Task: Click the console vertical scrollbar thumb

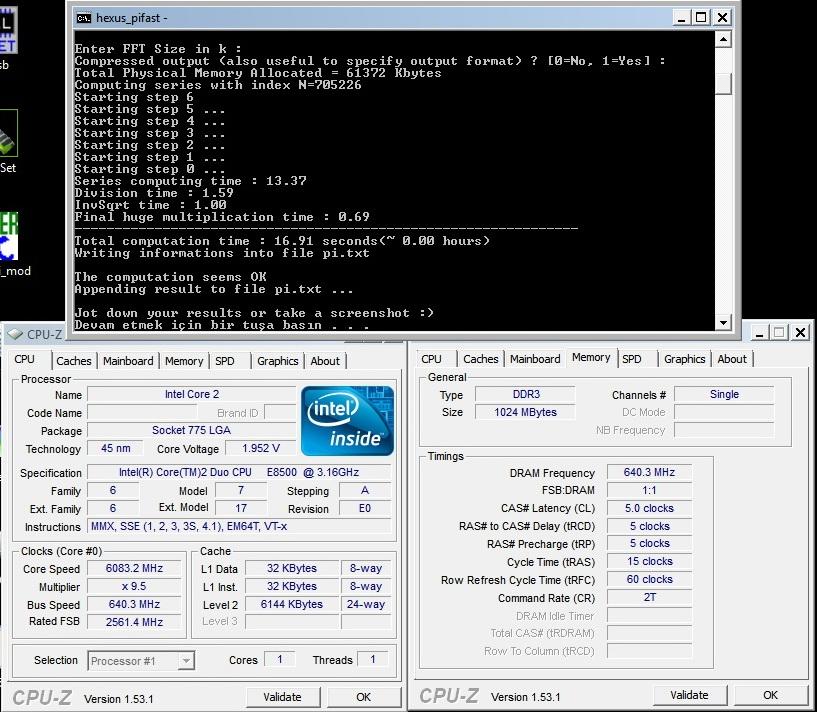Action: (x=723, y=83)
